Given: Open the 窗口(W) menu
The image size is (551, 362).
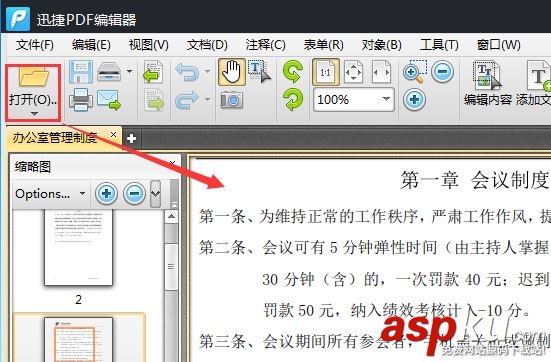Looking at the screenshot, I should point(499,45).
